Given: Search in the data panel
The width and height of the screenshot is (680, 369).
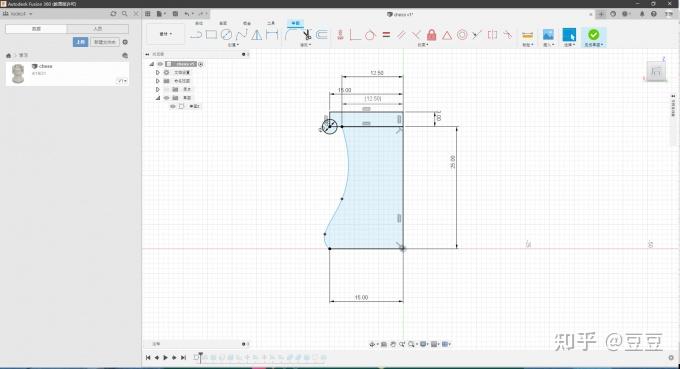Looking at the screenshot, I should click(124, 14).
